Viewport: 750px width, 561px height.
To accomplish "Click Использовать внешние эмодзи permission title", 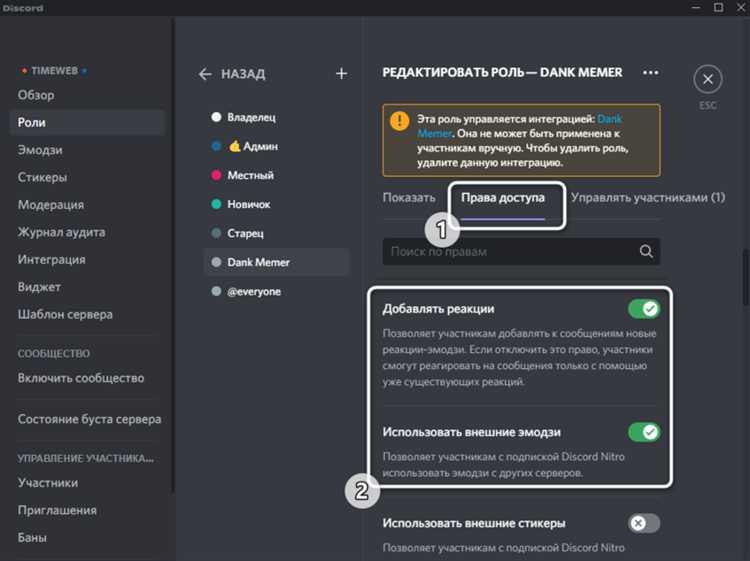I will (471, 432).
